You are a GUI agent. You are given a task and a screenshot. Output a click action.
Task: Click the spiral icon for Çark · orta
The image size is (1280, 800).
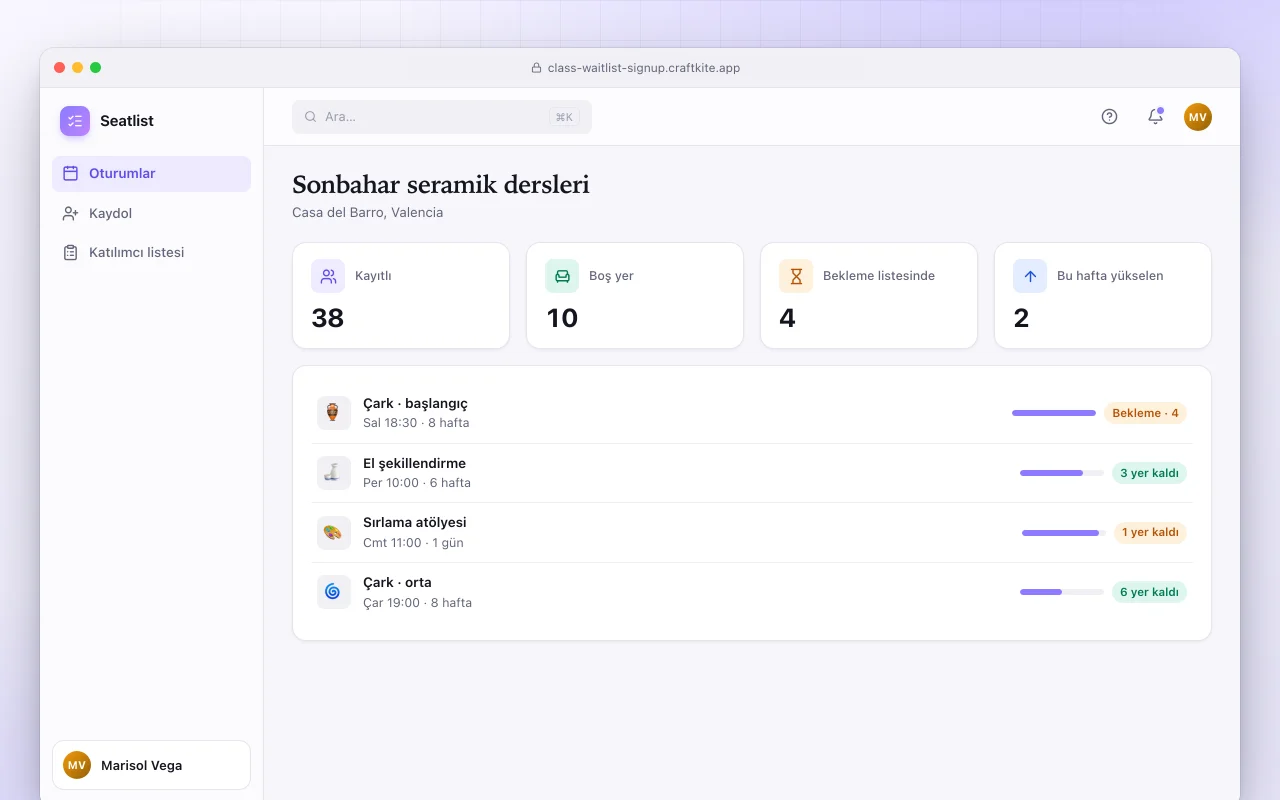click(334, 592)
